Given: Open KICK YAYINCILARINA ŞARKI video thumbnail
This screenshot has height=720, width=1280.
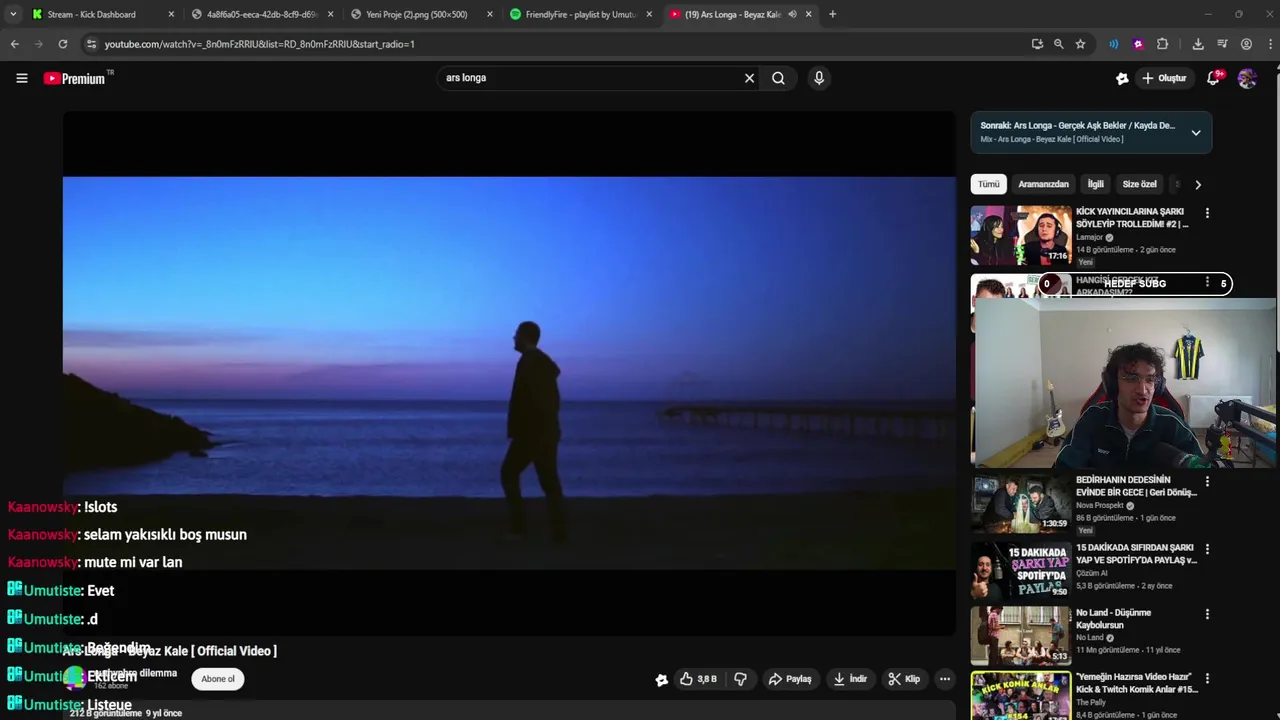Looking at the screenshot, I should [x=1020, y=236].
